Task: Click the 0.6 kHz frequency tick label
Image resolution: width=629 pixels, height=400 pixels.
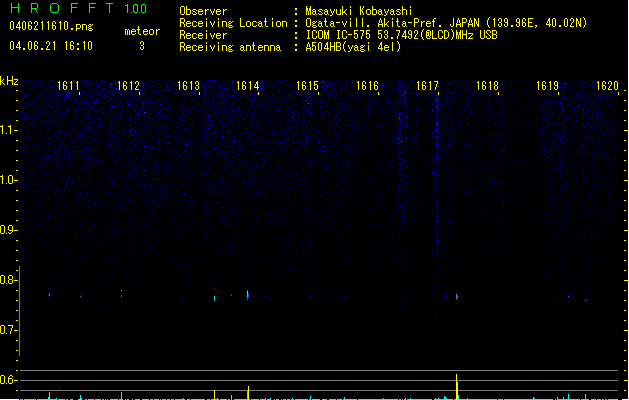Action: pyautogui.click(x=8, y=380)
